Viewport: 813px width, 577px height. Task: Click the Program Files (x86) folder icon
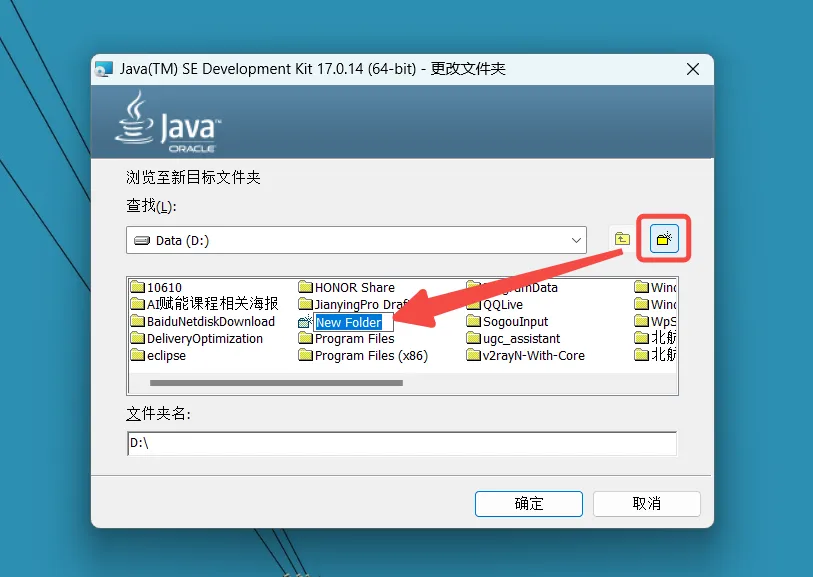[305, 355]
